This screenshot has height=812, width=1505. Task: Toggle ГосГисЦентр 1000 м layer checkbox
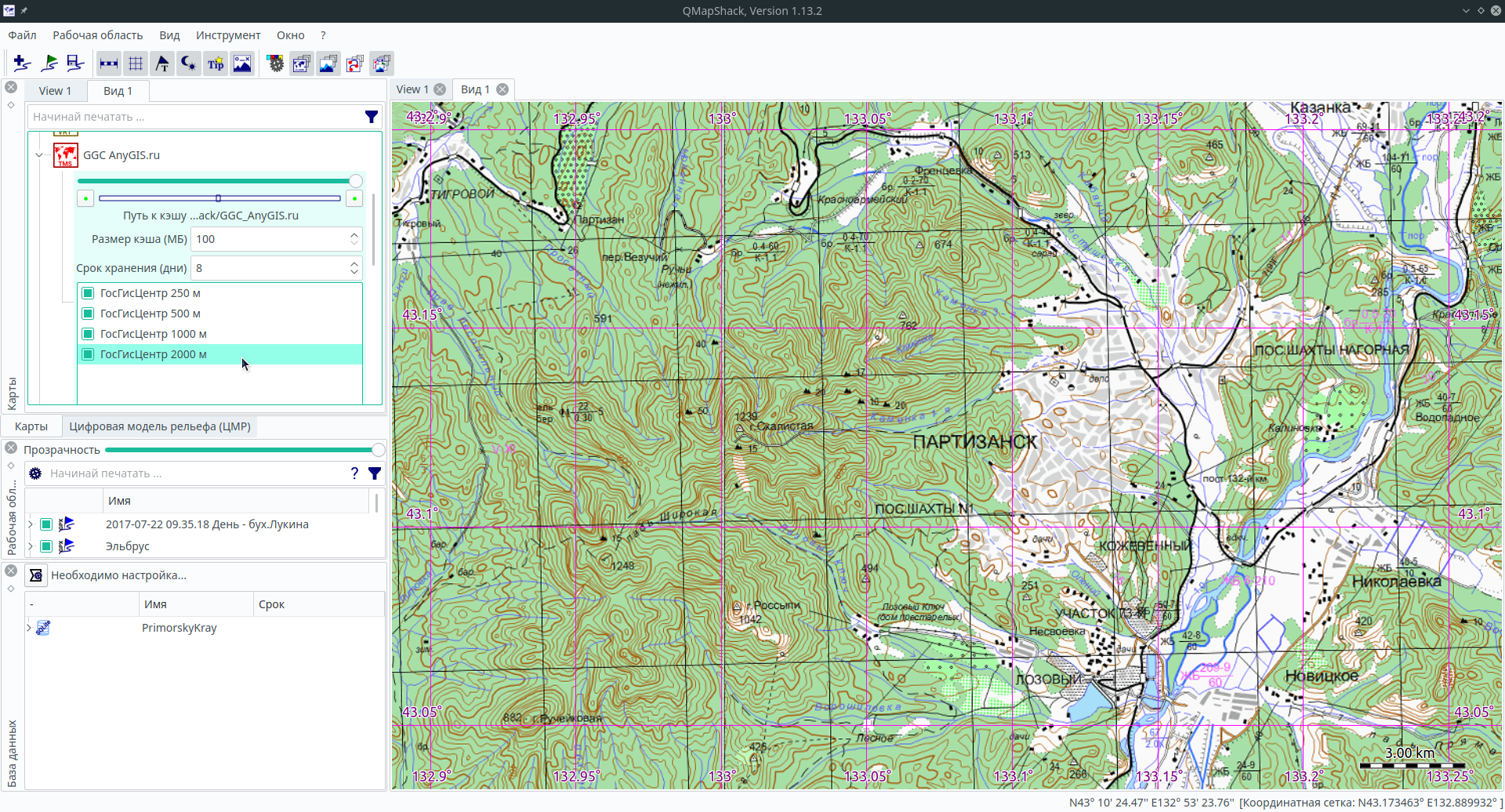88,334
